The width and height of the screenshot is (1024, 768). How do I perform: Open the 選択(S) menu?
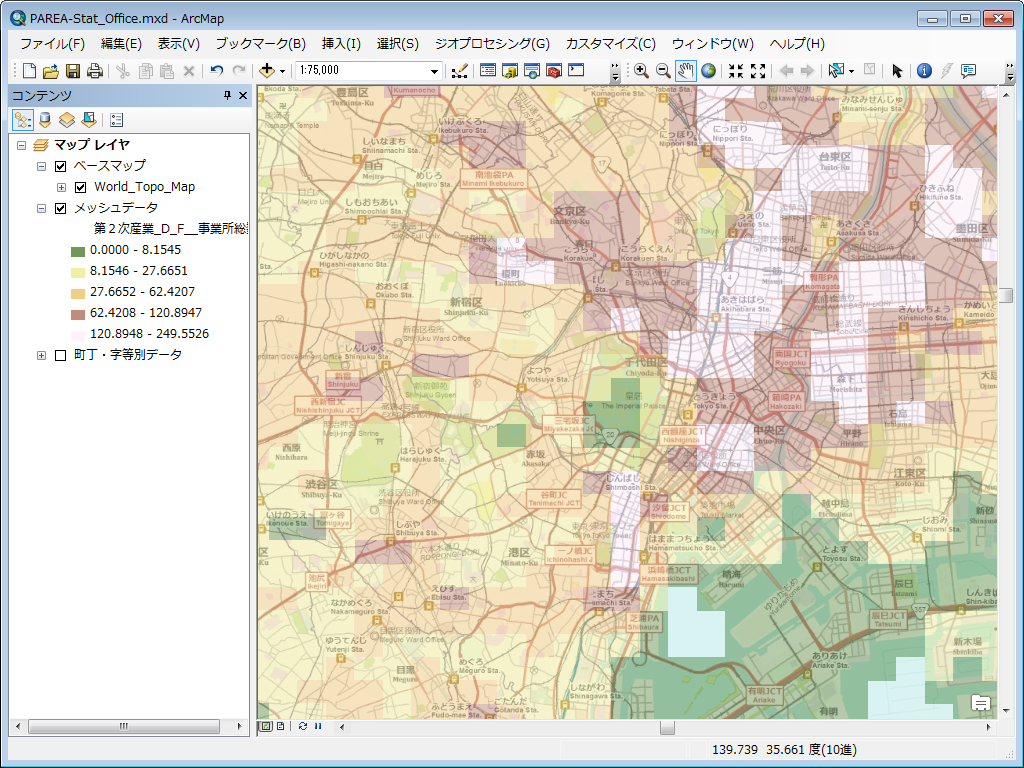click(x=398, y=44)
